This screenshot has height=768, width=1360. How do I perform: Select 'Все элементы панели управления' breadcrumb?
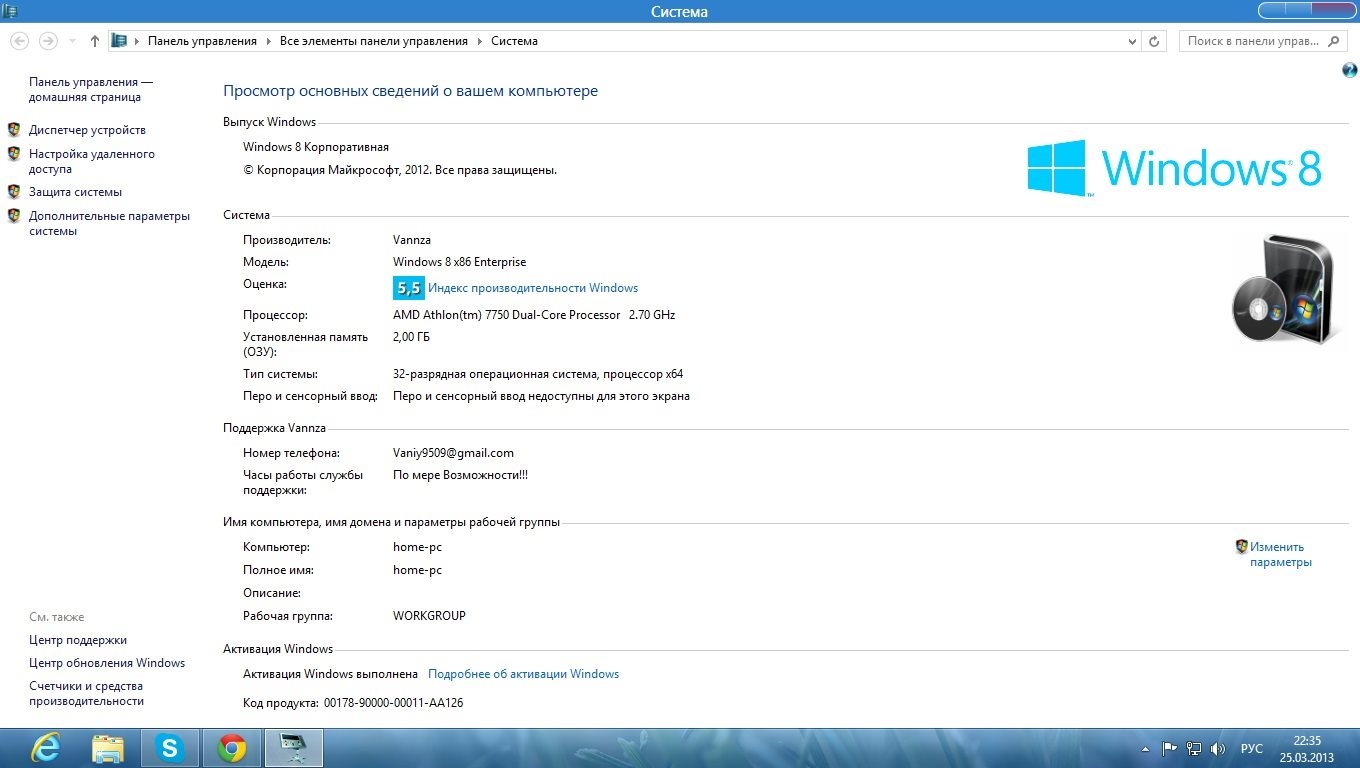coord(373,41)
